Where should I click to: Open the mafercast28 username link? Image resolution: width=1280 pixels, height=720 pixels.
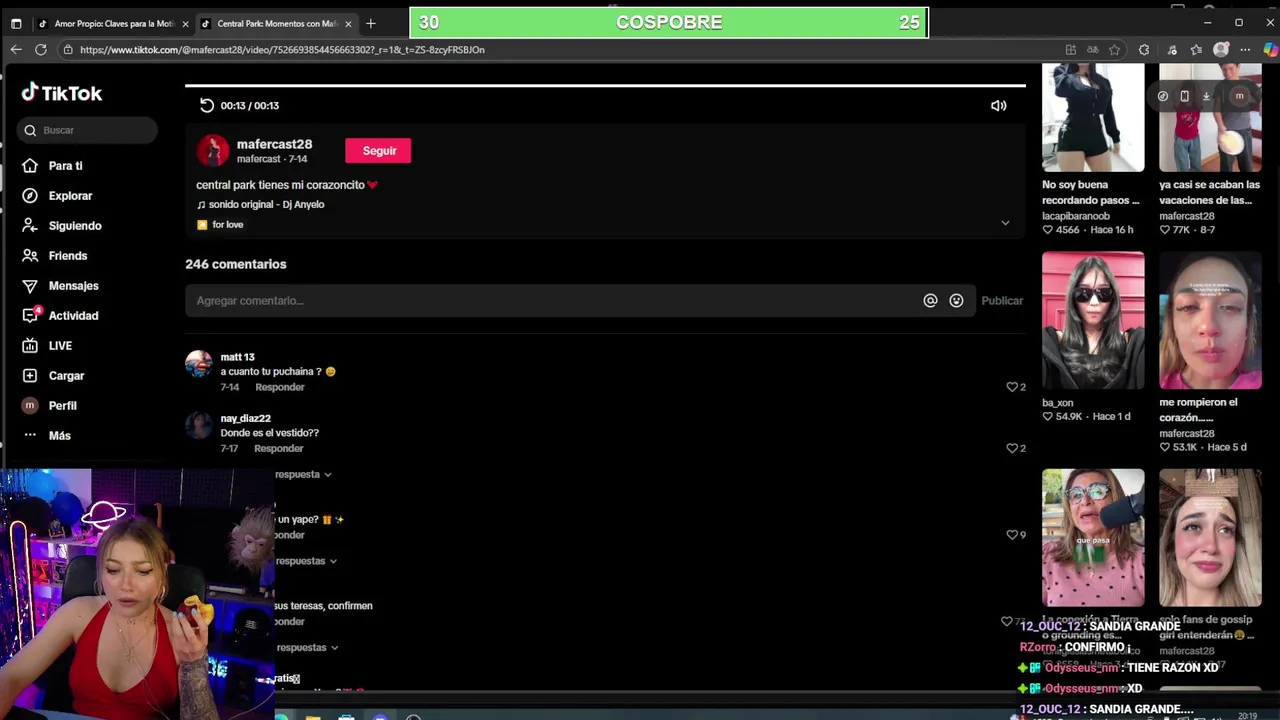tap(274, 144)
